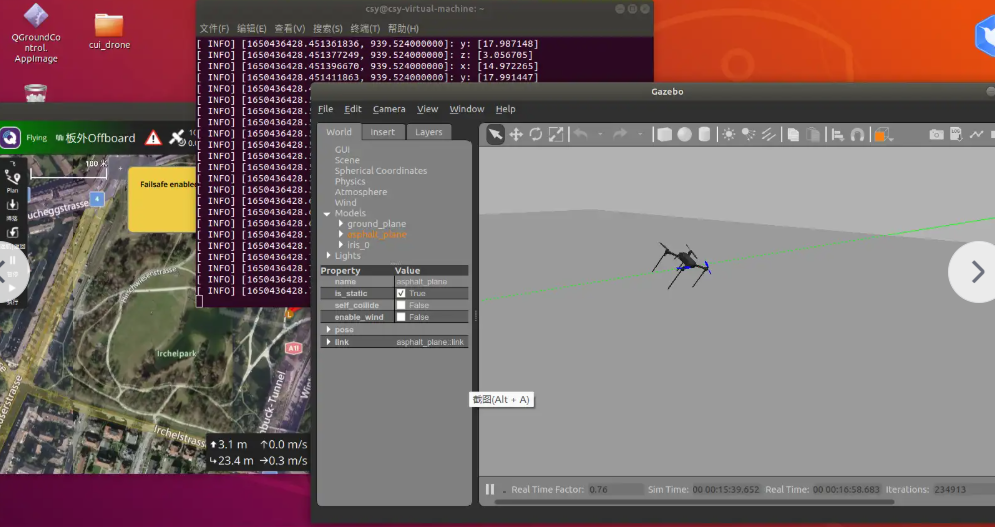Open the Plan view in QGroundControl
This screenshot has width=995, height=527.
pos(13,180)
